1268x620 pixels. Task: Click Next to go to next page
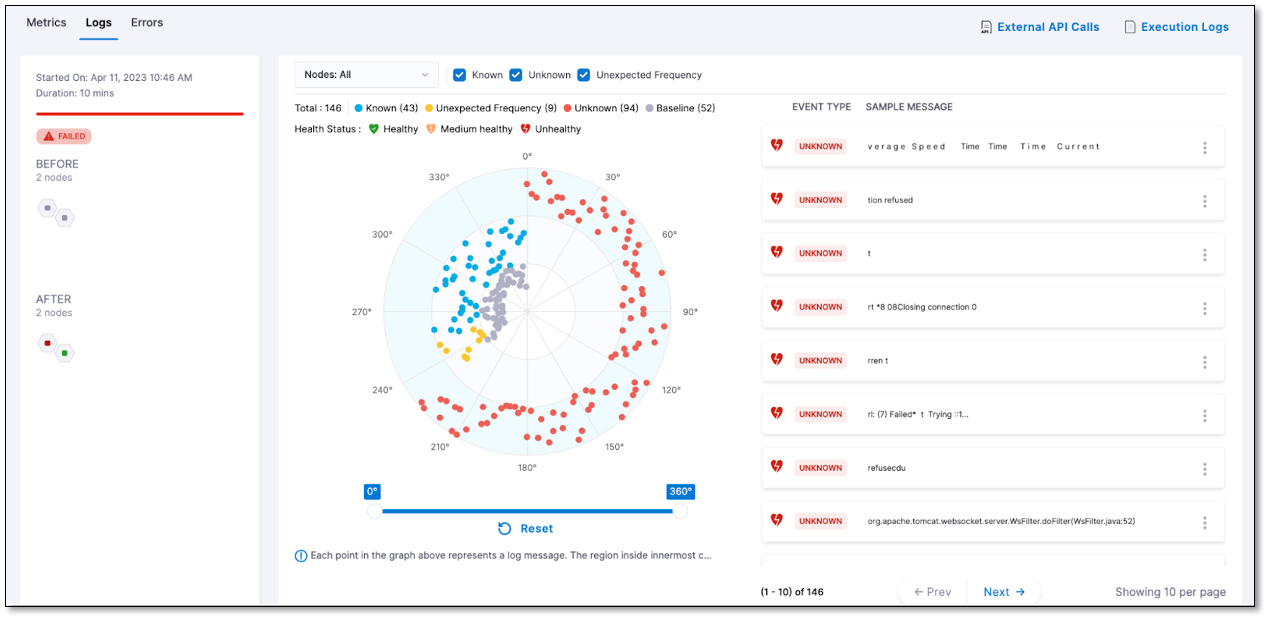pyautogui.click(x=1004, y=592)
